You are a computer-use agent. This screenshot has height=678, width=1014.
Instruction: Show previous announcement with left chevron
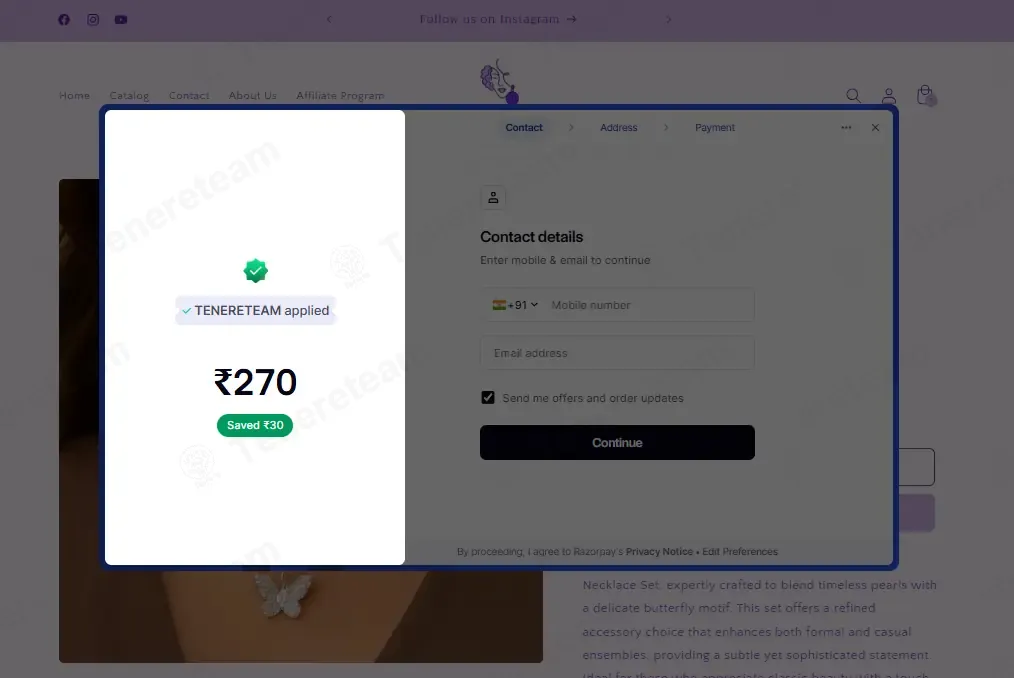point(329,19)
